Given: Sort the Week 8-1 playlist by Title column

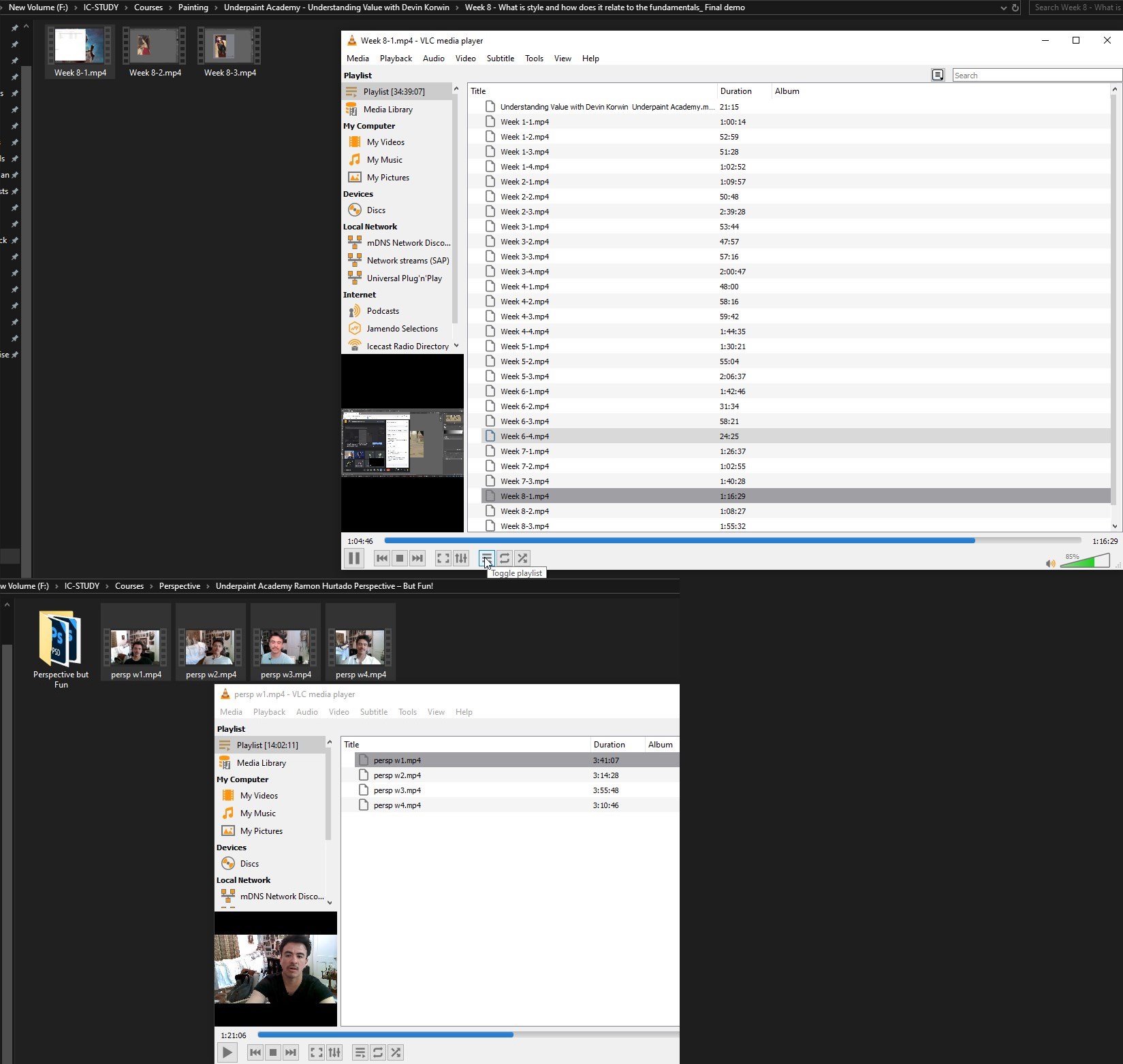Looking at the screenshot, I should (592, 91).
